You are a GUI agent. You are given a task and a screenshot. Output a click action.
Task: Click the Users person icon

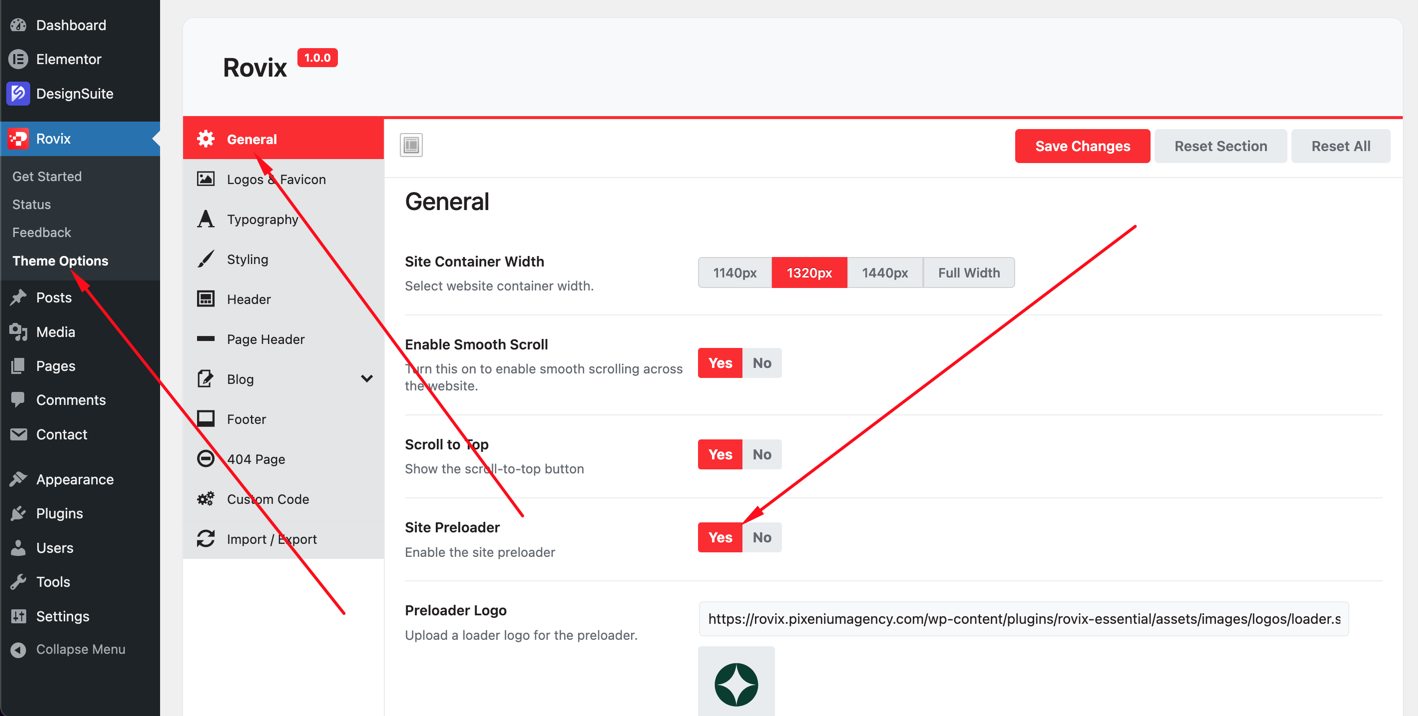click(18, 548)
